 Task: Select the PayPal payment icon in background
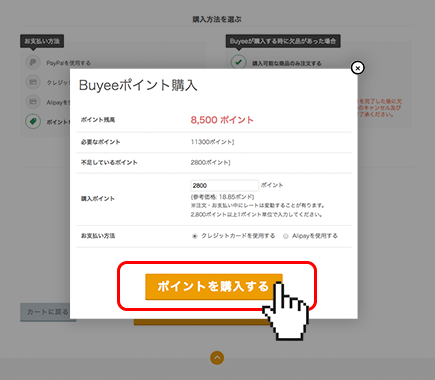(x=33, y=62)
